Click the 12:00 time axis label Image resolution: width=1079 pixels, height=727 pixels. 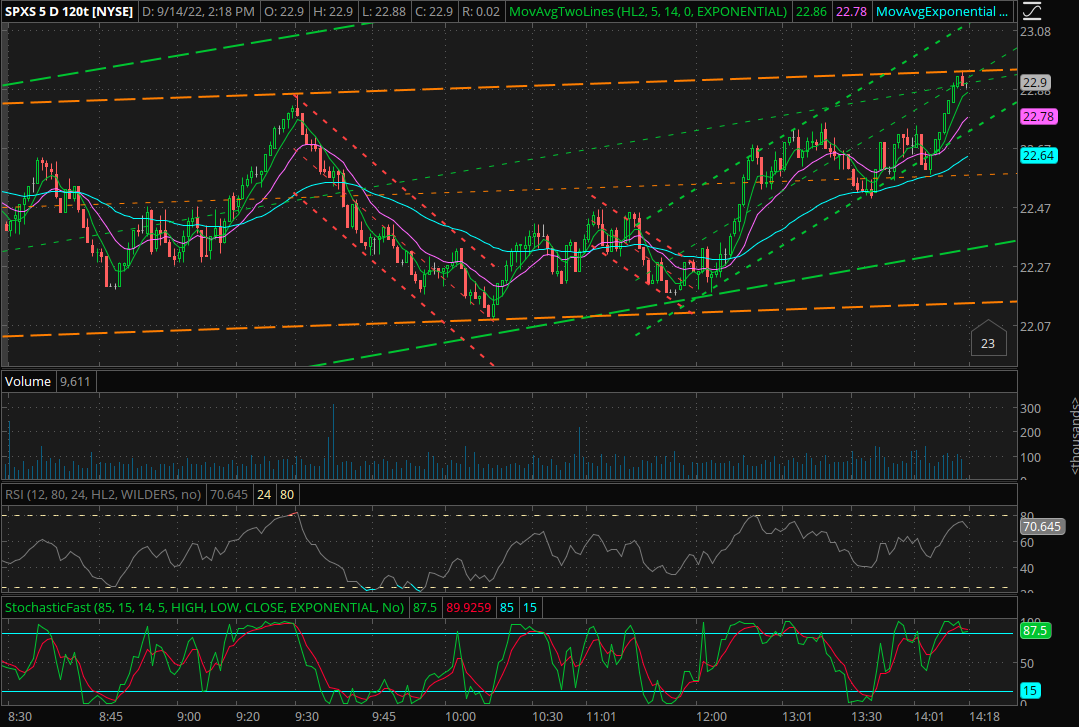(711, 716)
